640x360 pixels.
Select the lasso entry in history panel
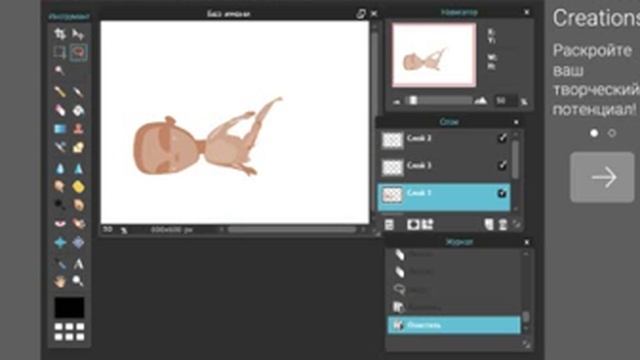454,290
